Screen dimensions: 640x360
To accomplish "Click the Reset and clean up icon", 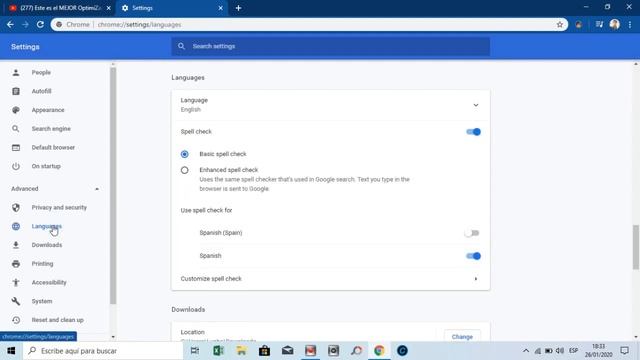I will pos(16,320).
